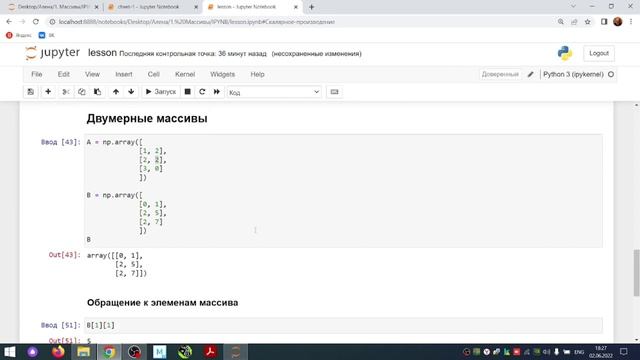Restart the kernel using the circular arrow
Screen dimensions: 640x360
[202, 92]
